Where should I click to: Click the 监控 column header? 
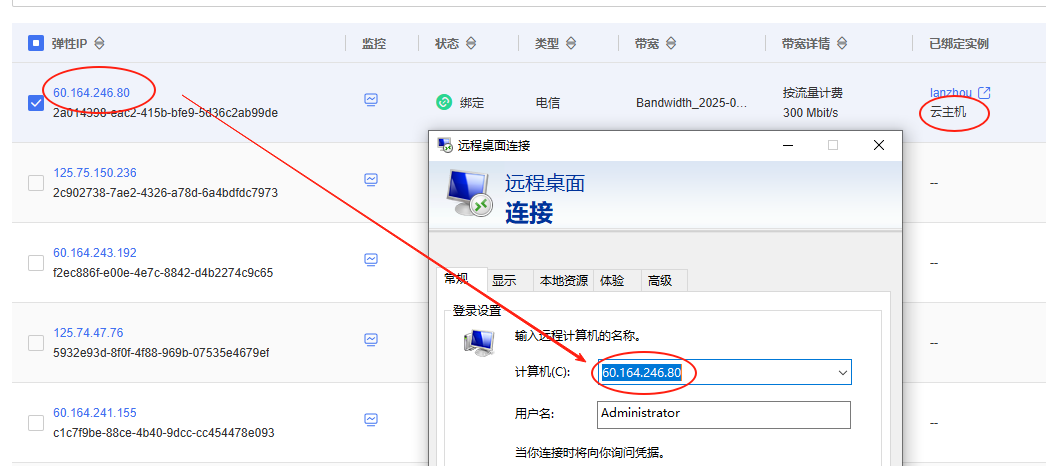point(374,43)
